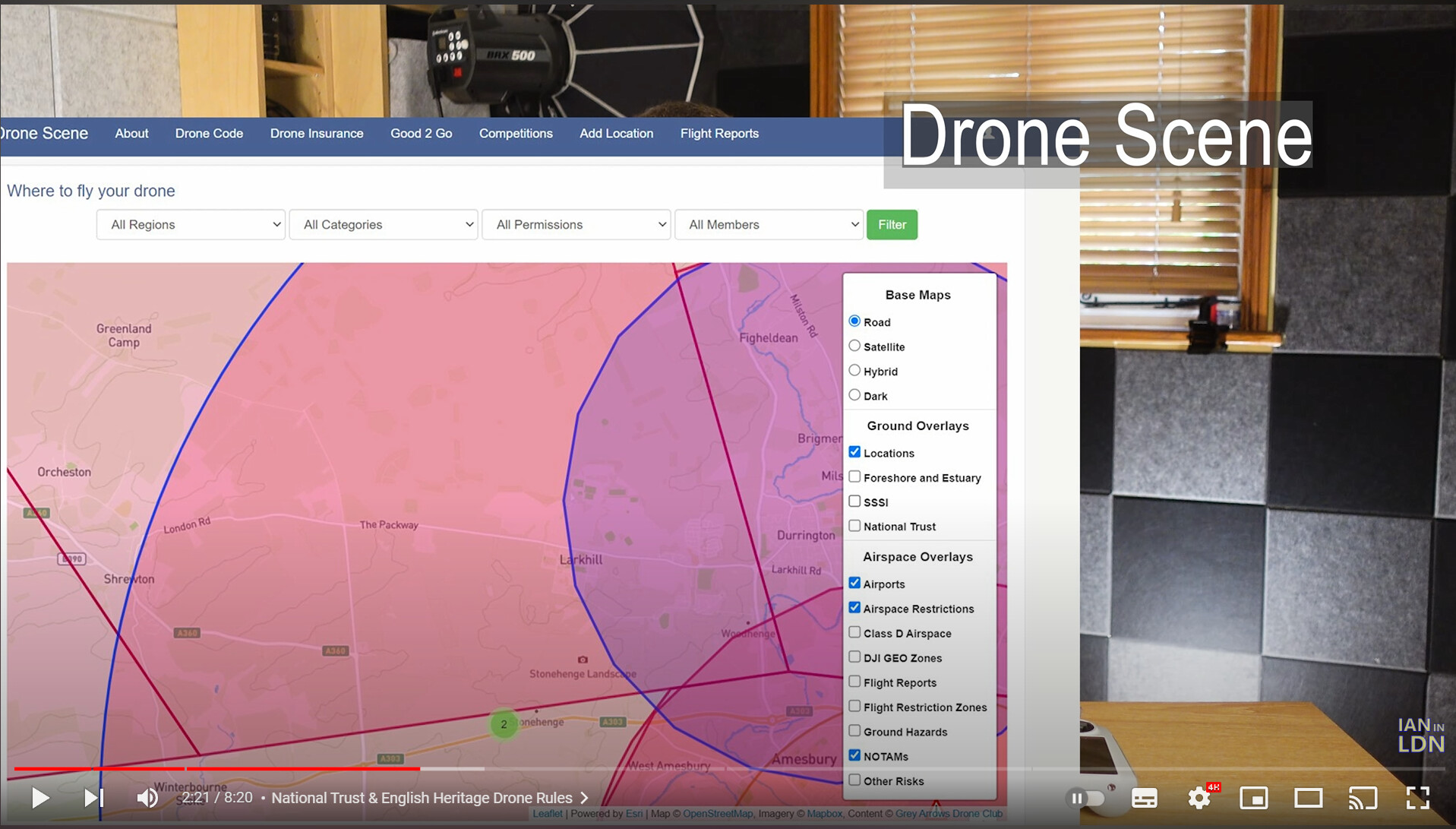This screenshot has width=1456, height=829.
Task: Apply filters with the Filter button
Action: [x=892, y=224]
